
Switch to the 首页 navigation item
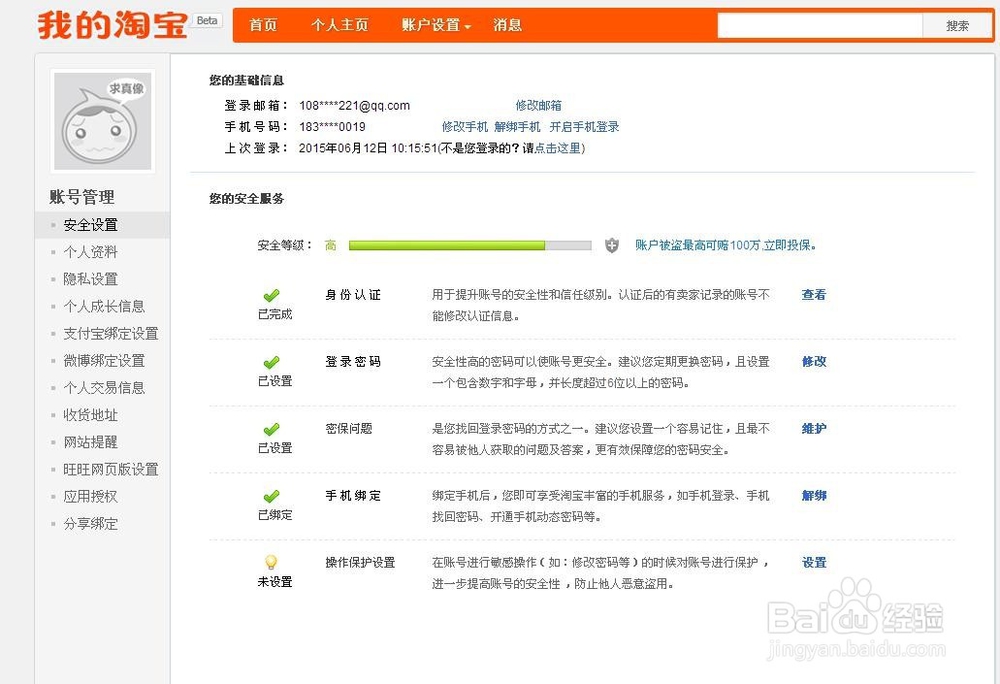click(263, 24)
